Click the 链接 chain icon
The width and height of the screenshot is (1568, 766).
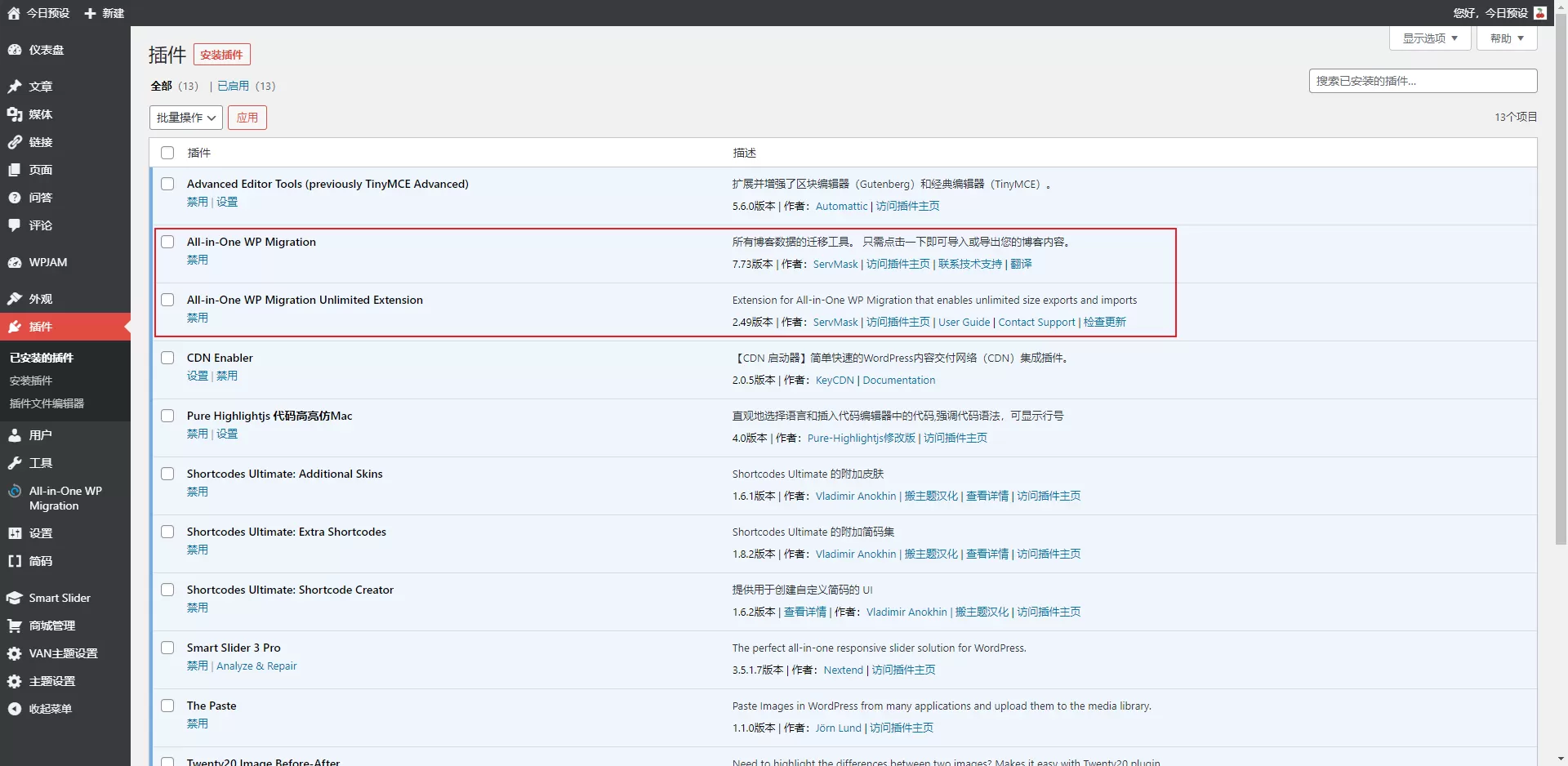(x=15, y=142)
